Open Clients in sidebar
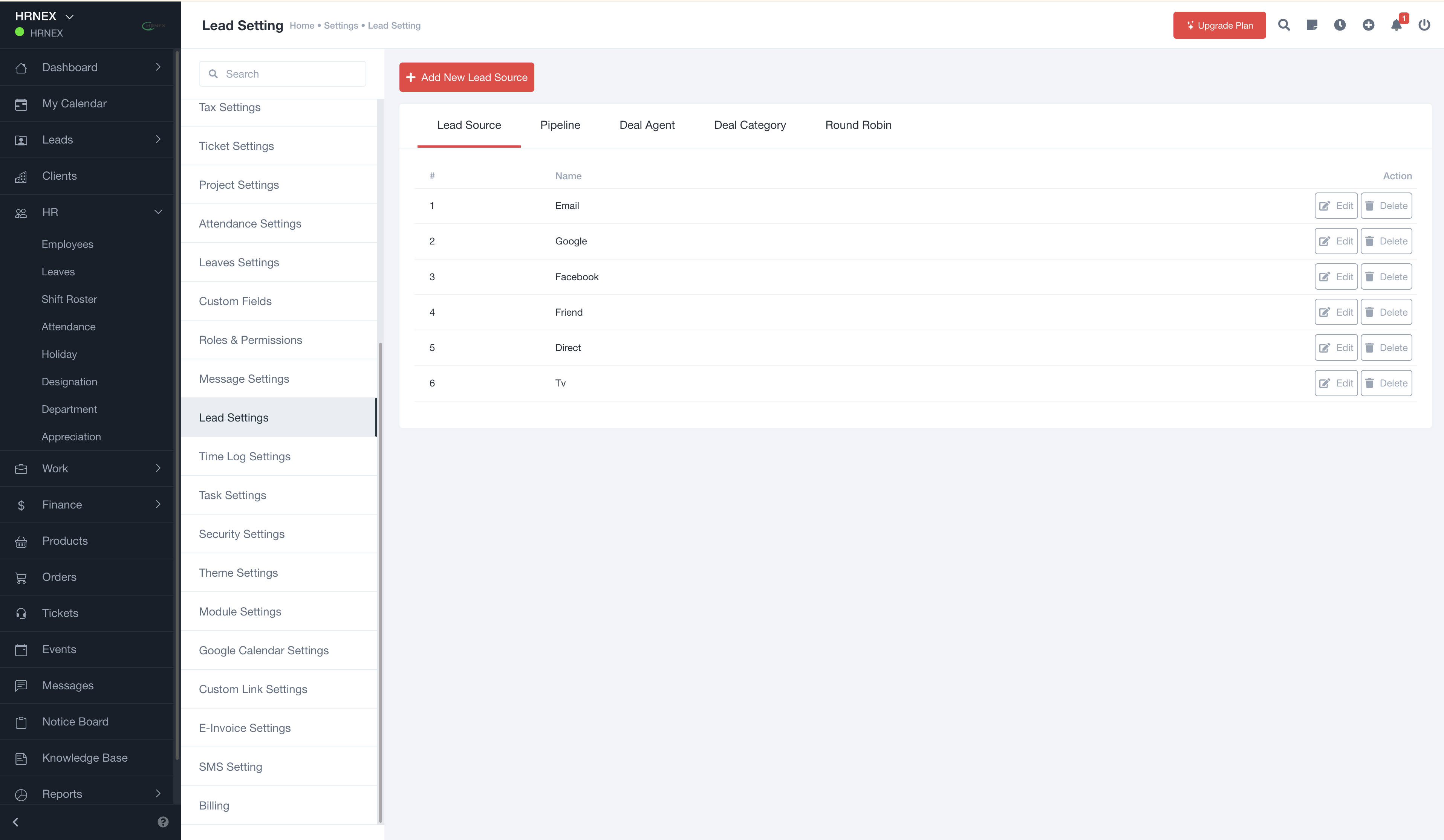The width and height of the screenshot is (1444, 840). coord(87,176)
